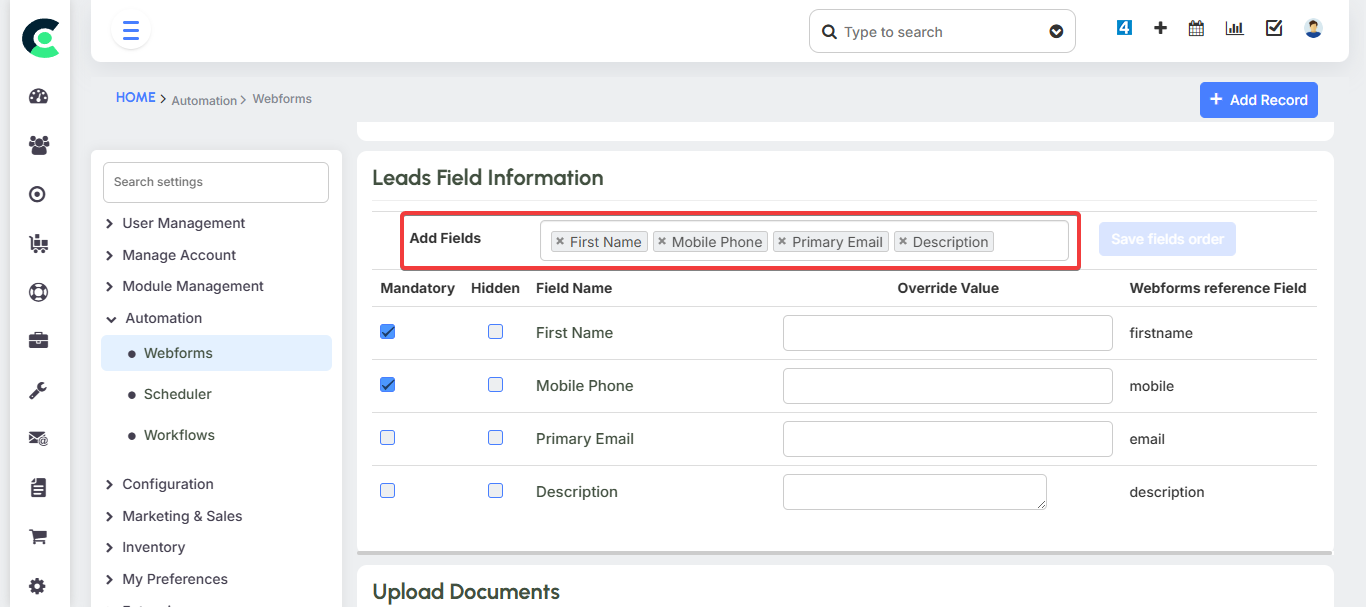The height and width of the screenshot is (607, 1366).
Task: Open Workflows from the sidebar menu
Action: (179, 434)
